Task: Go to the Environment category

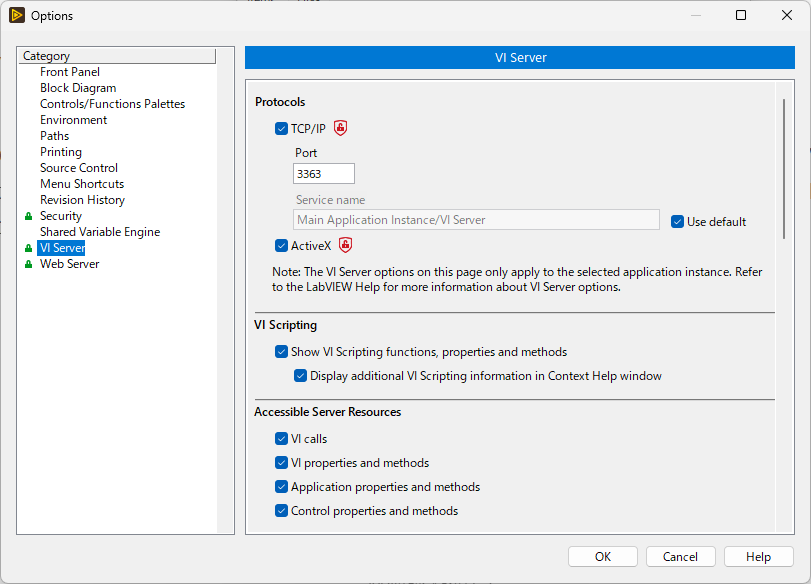Action: 73,120
